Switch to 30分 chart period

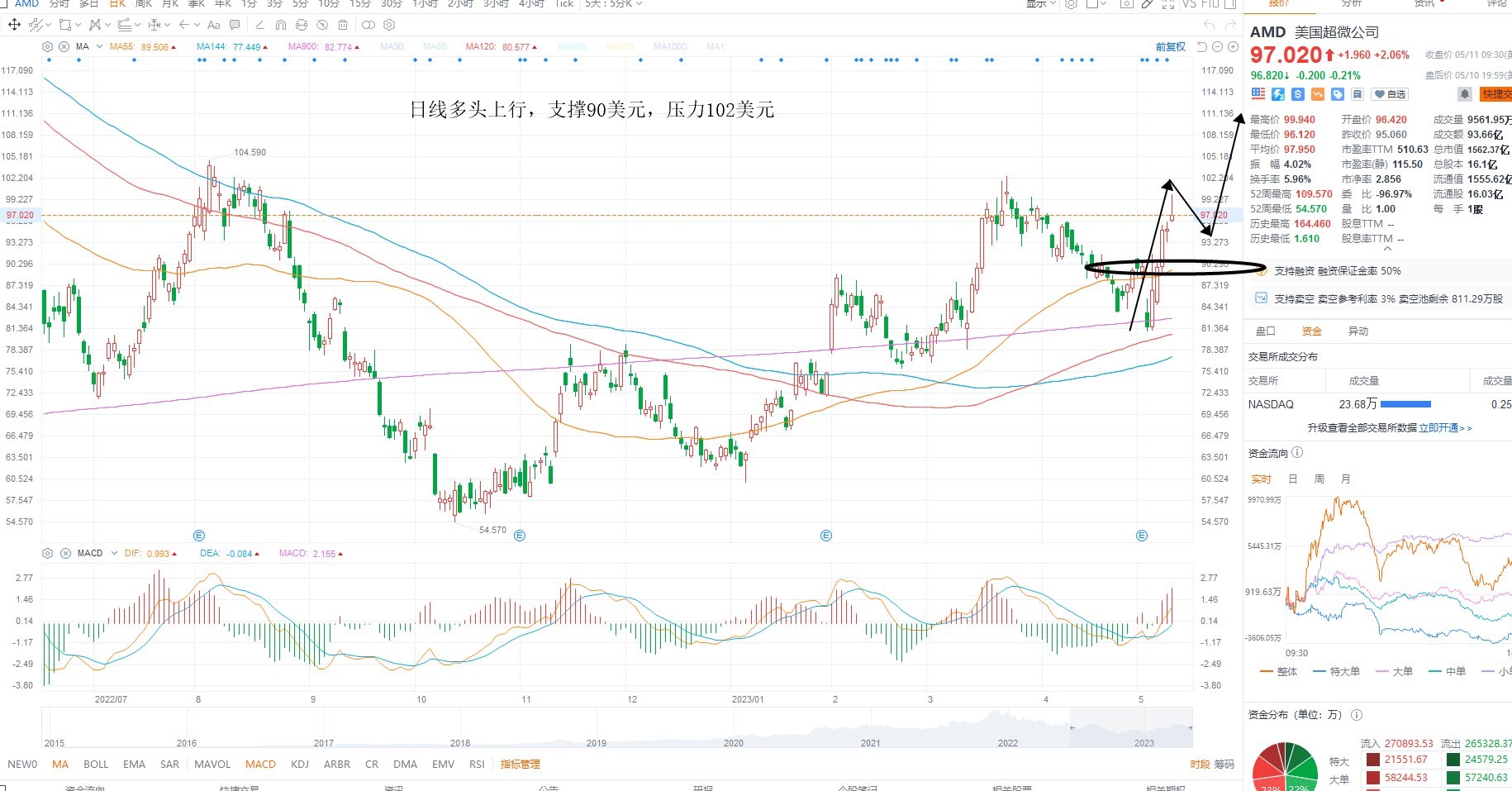pyautogui.click(x=391, y=4)
